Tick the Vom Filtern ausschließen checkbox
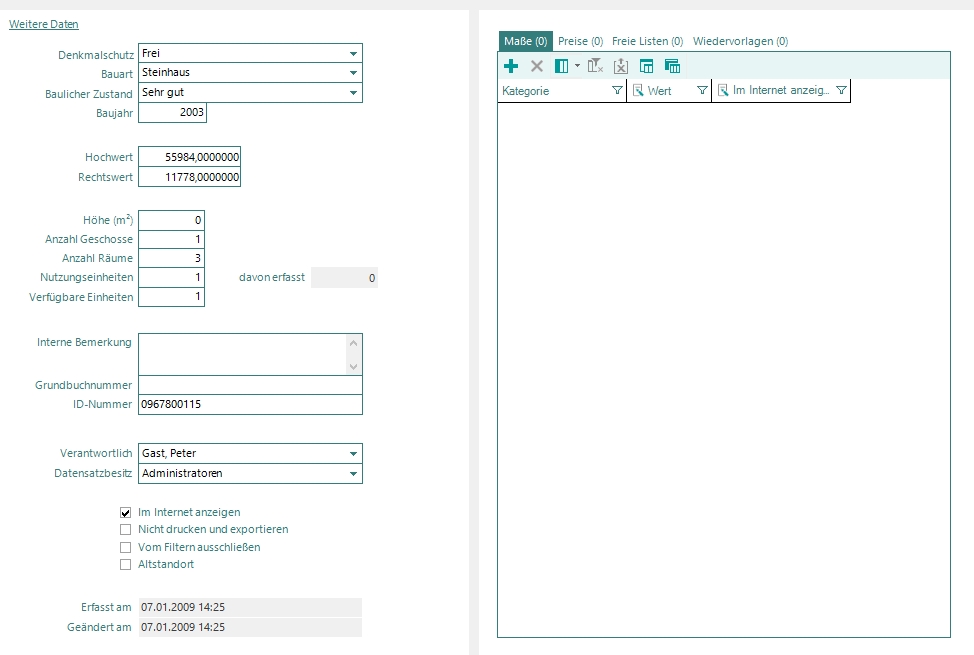Screen dimensions: 974x655 click(126, 547)
